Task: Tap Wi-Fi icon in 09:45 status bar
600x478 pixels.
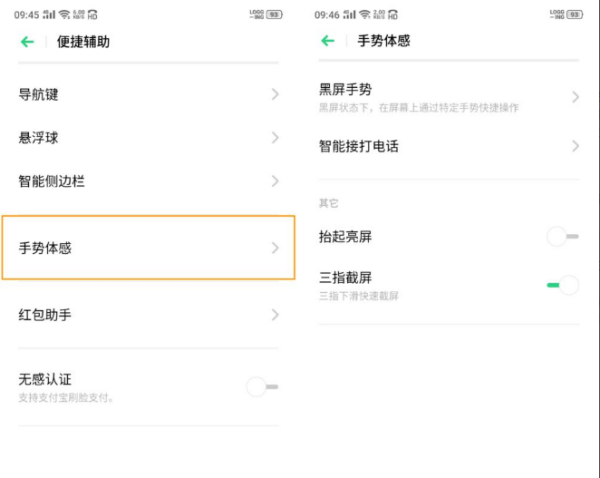Action: click(64, 15)
